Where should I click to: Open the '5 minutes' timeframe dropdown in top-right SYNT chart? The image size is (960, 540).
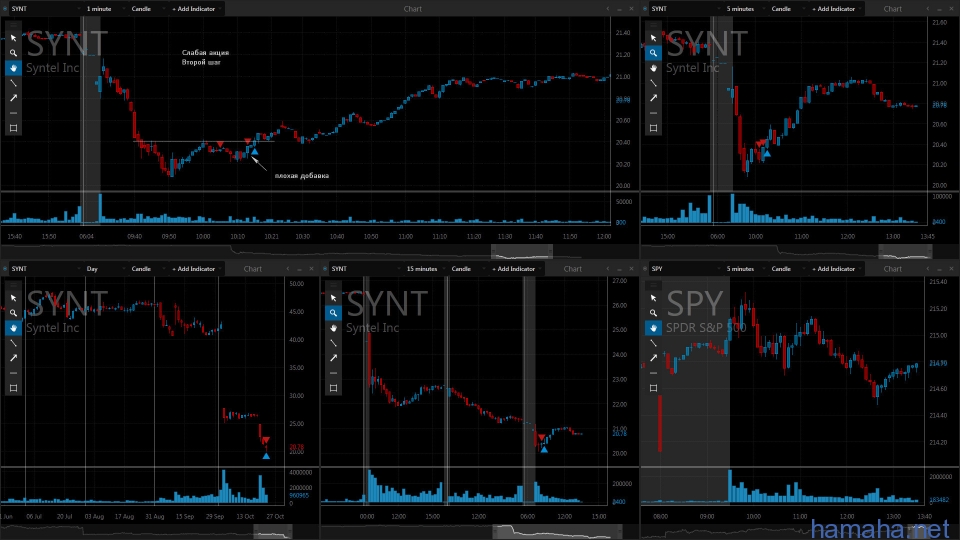(x=744, y=9)
